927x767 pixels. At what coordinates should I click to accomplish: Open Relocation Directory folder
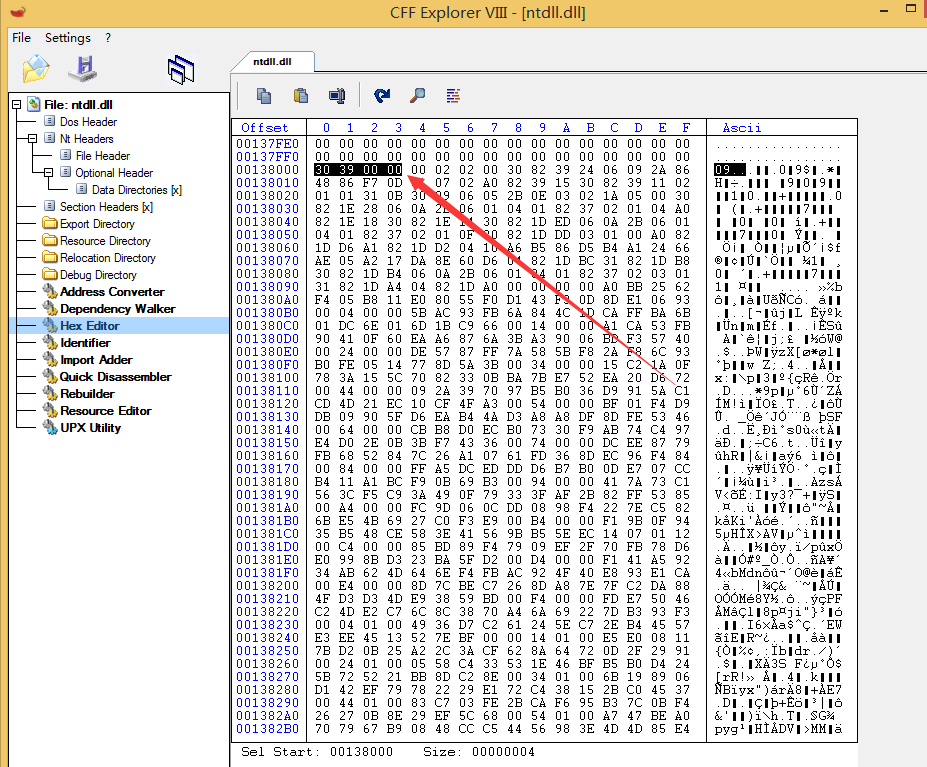coord(108,258)
